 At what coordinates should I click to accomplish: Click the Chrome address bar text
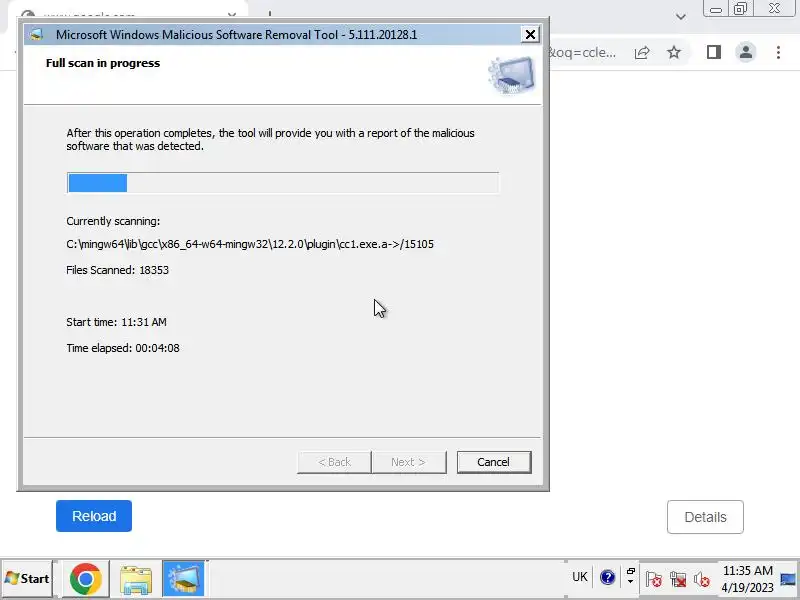click(x=582, y=52)
